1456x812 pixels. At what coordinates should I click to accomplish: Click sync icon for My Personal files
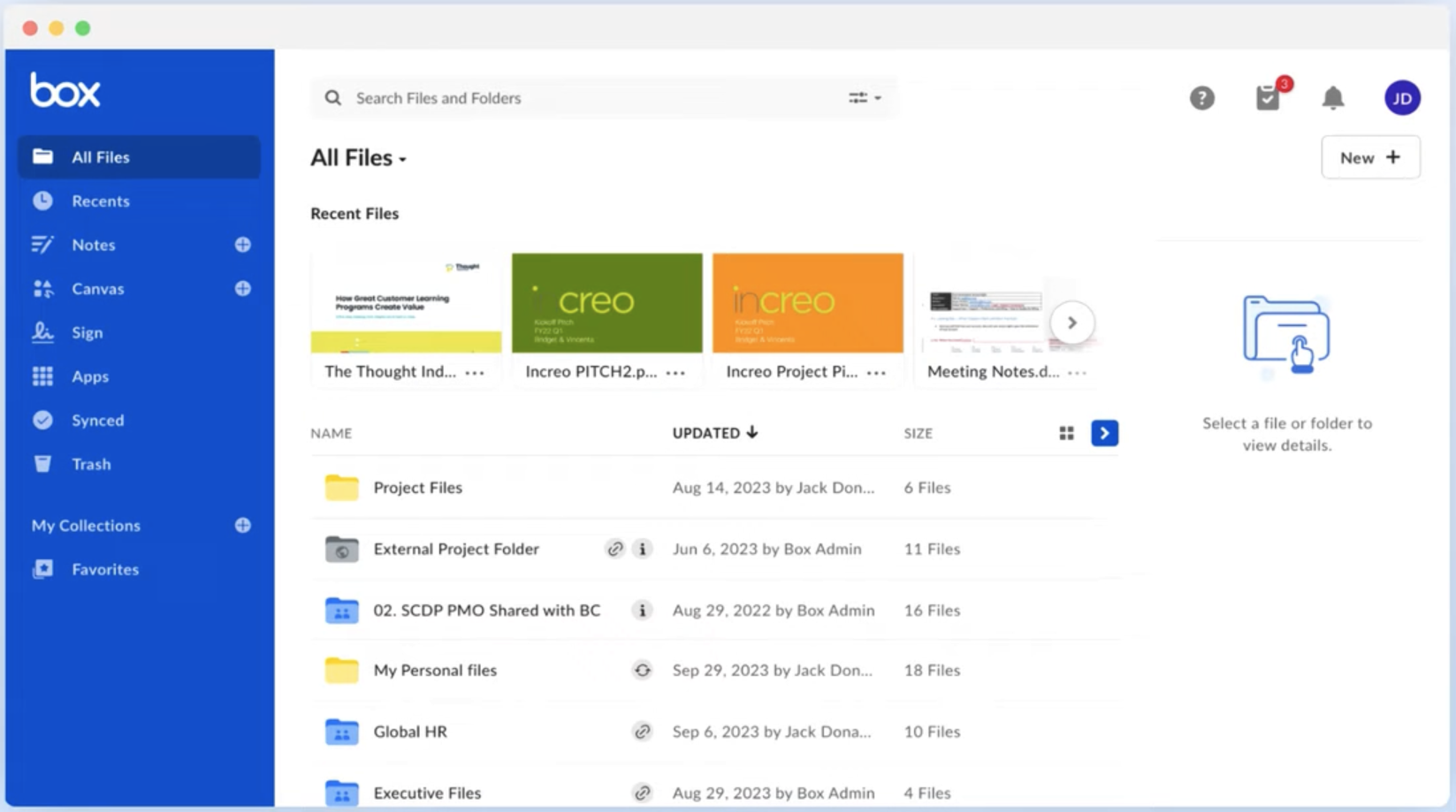click(x=642, y=670)
